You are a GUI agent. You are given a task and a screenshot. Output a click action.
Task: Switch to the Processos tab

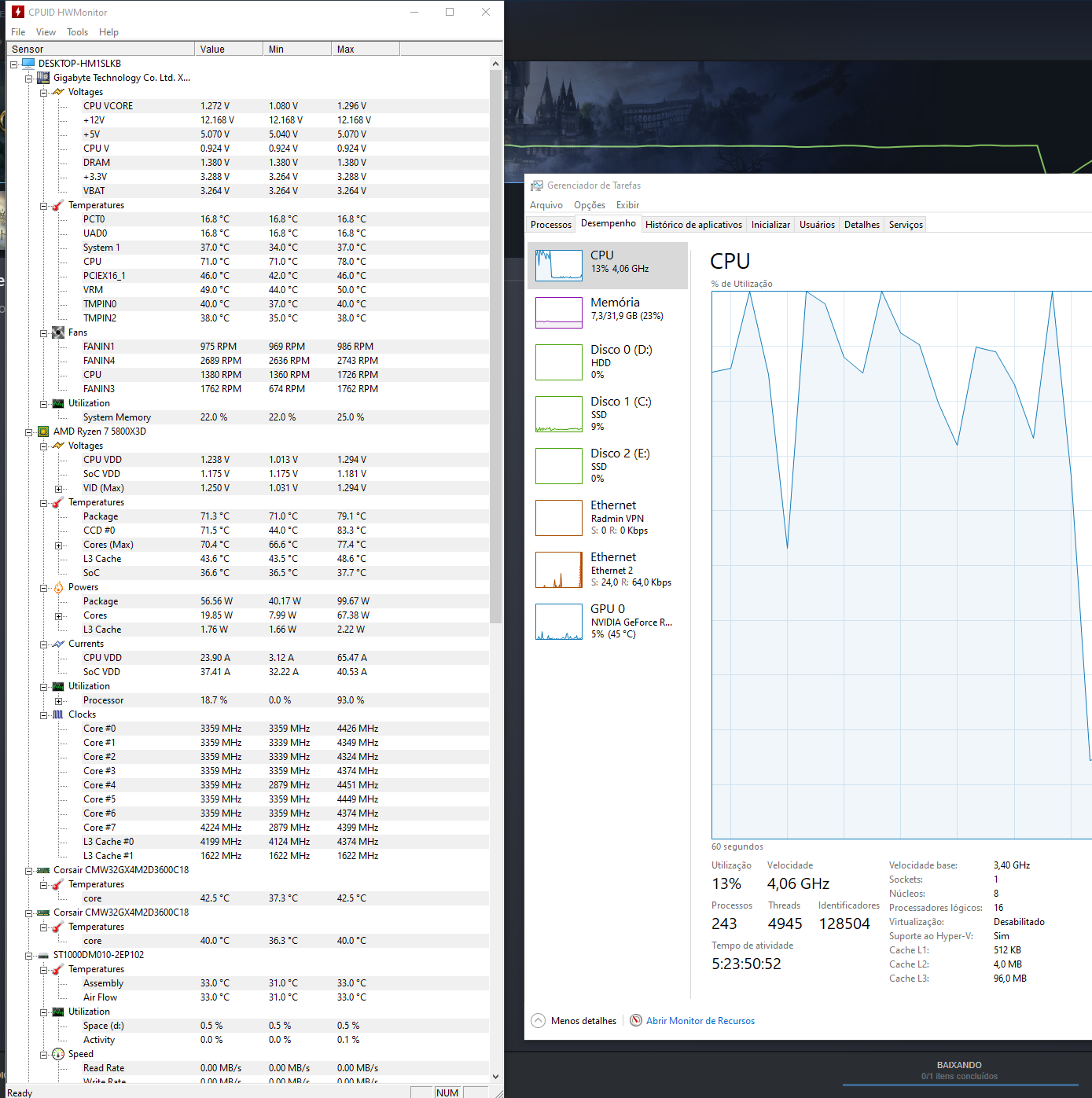click(x=551, y=225)
